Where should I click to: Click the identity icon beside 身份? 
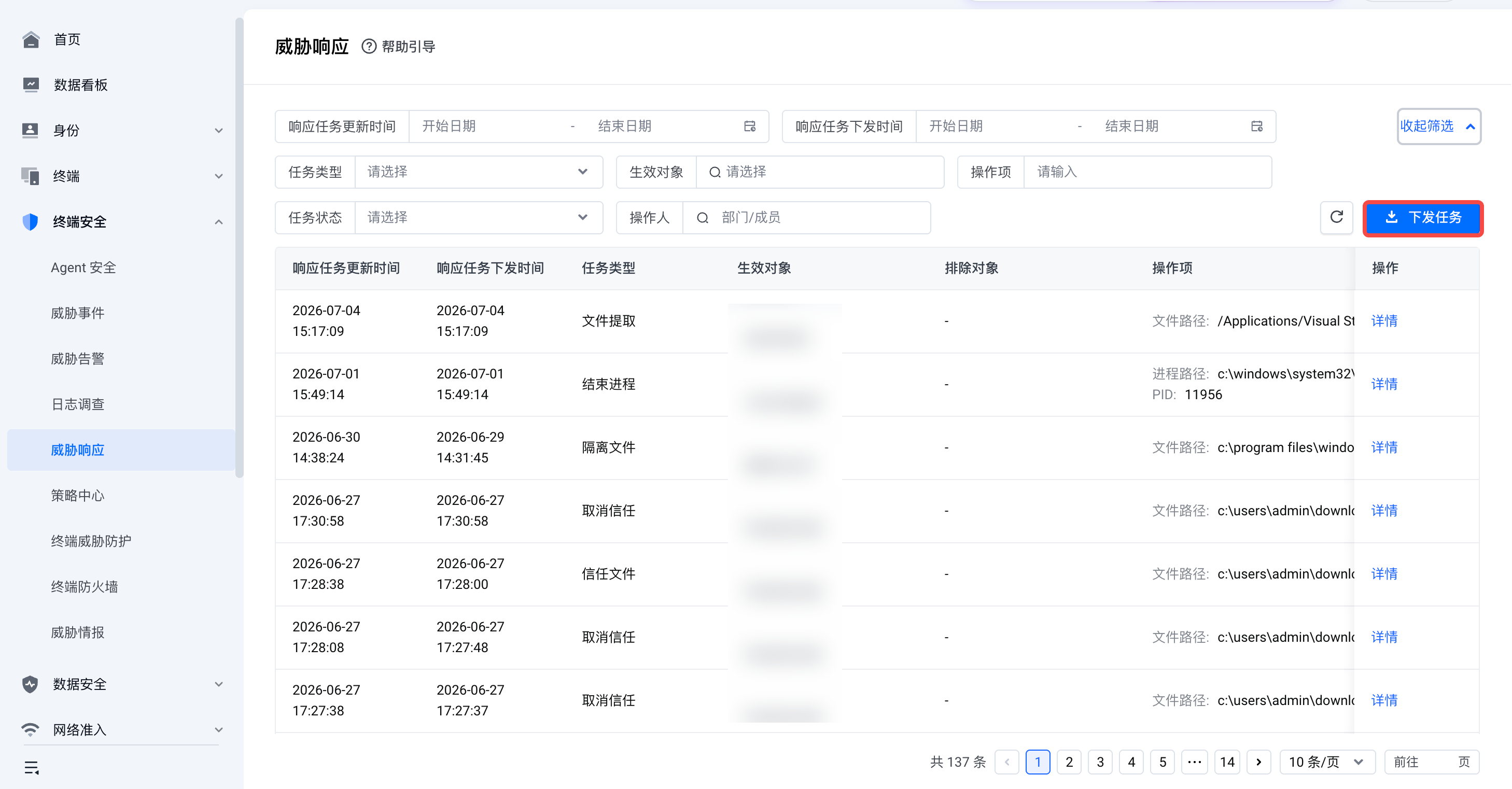click(31, 130)
